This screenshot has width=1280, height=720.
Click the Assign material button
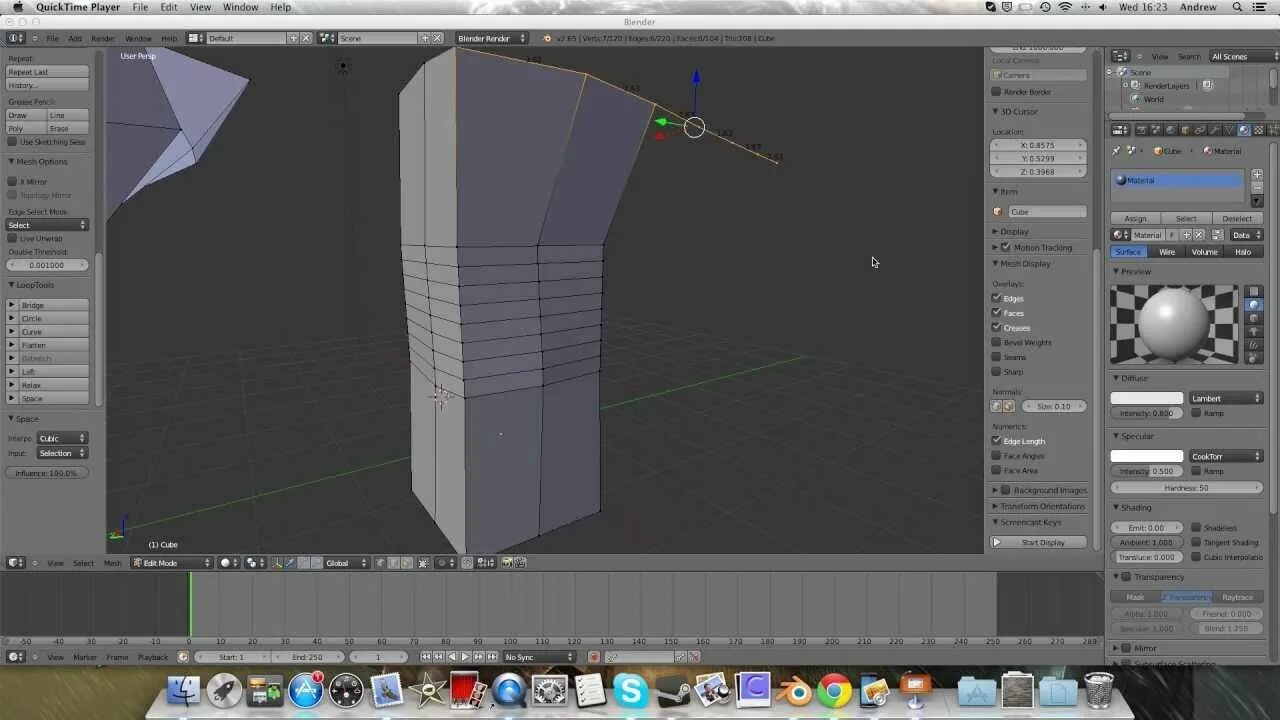click(1135, 218)
